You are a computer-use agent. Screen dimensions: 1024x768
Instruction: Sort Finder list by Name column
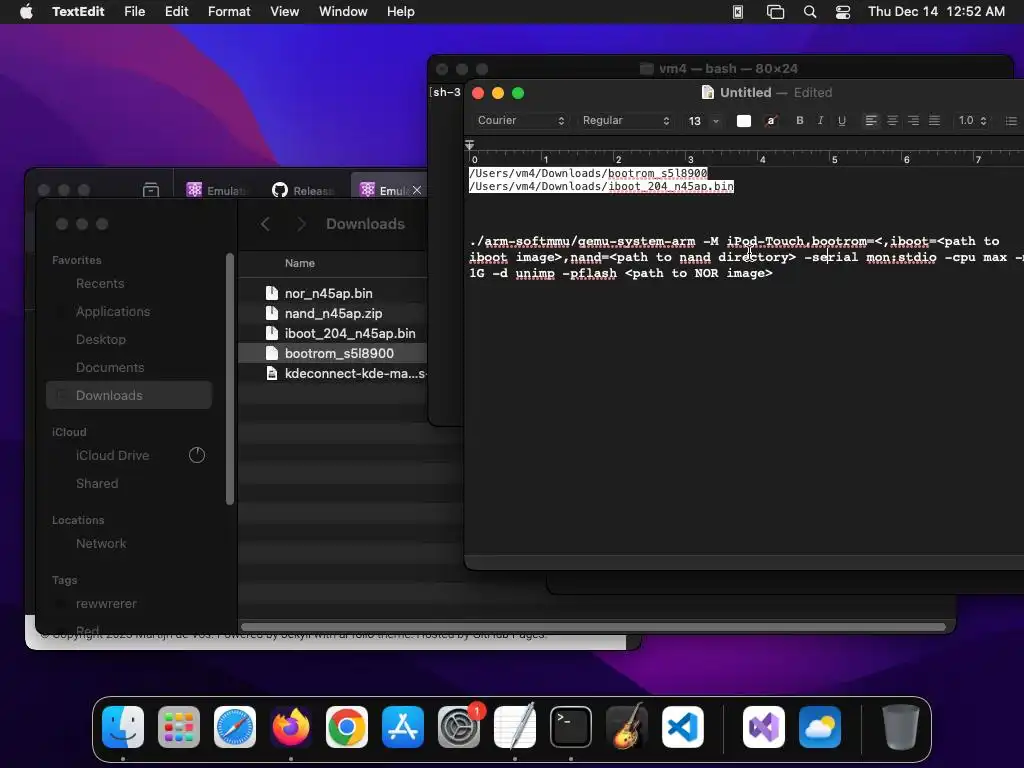tap(300, 263)
